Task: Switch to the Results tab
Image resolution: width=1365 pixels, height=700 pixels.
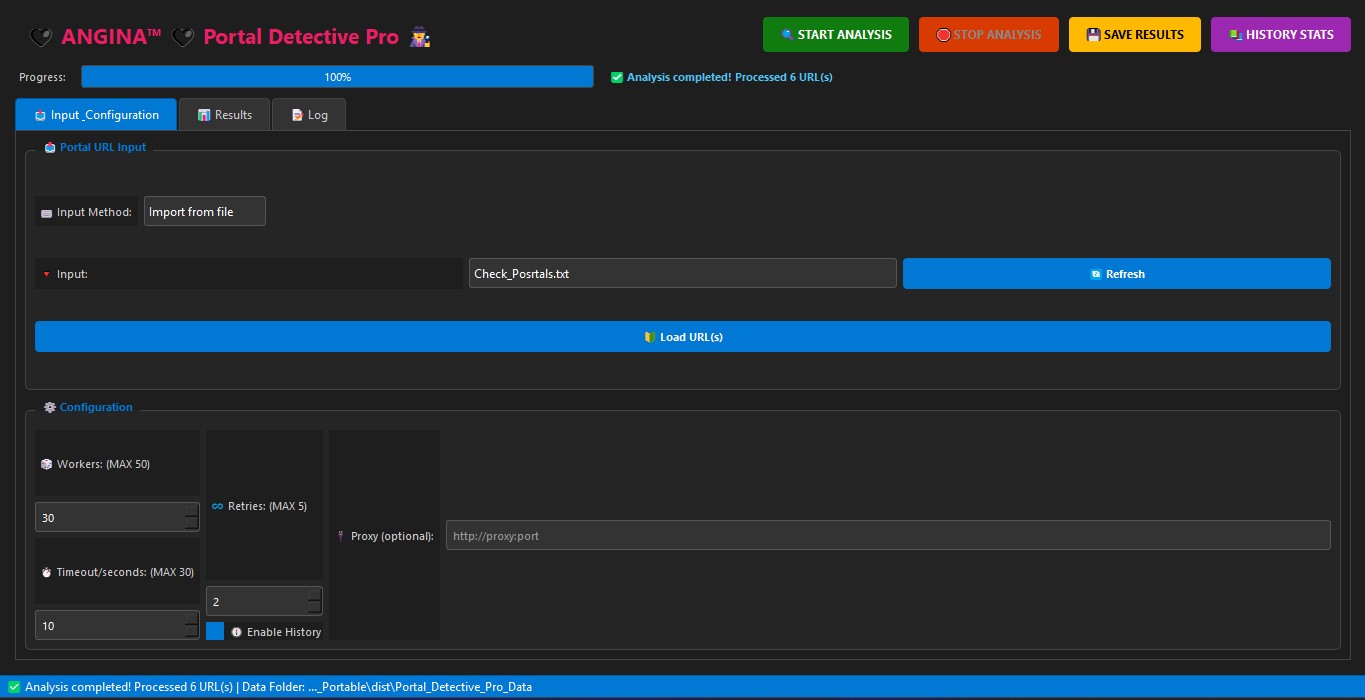Action: pyautogui.click(x=224, y=115)
